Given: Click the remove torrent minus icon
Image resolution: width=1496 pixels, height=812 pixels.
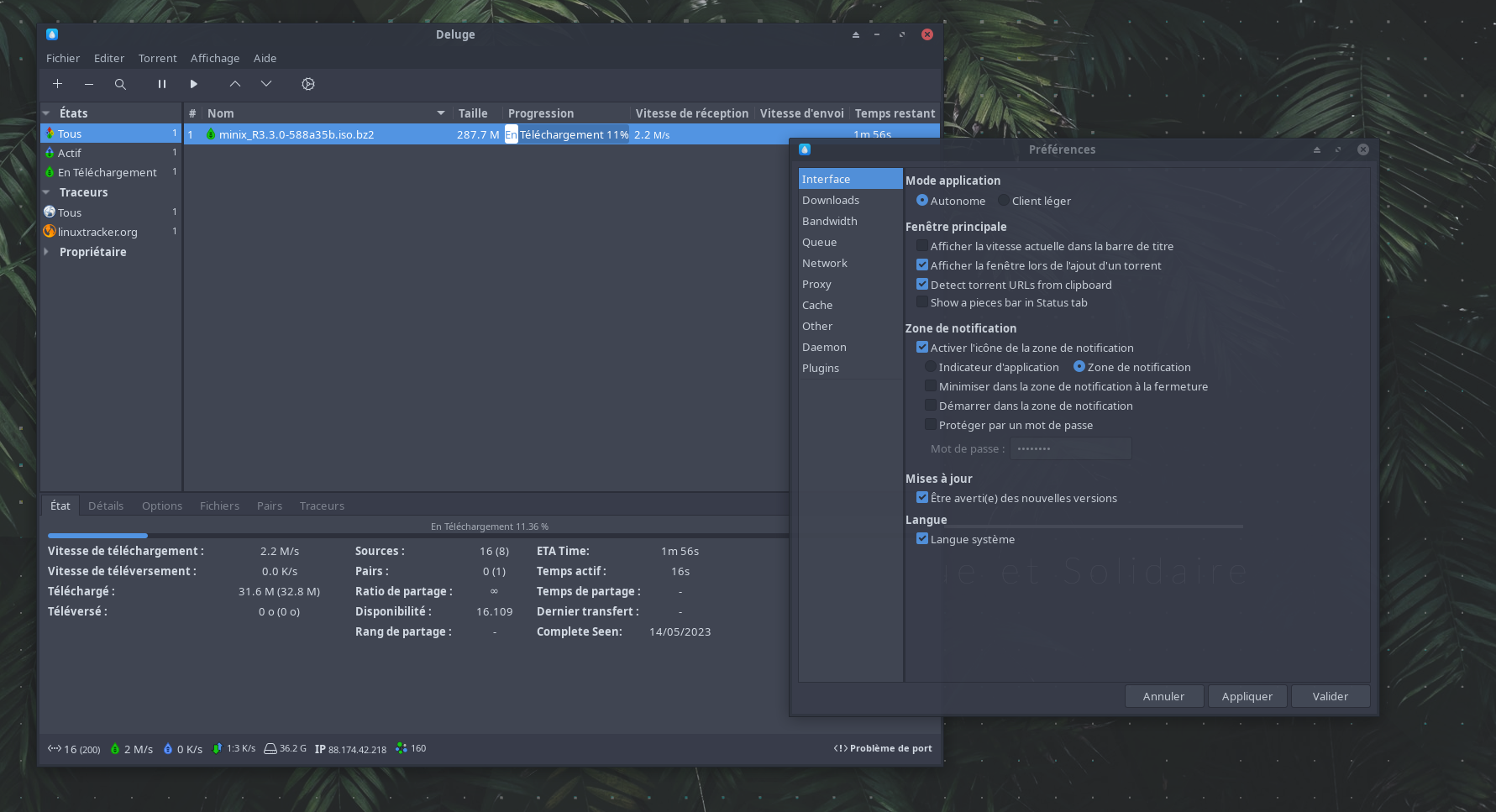Looking at the screenshot, I should pos(88,84).
